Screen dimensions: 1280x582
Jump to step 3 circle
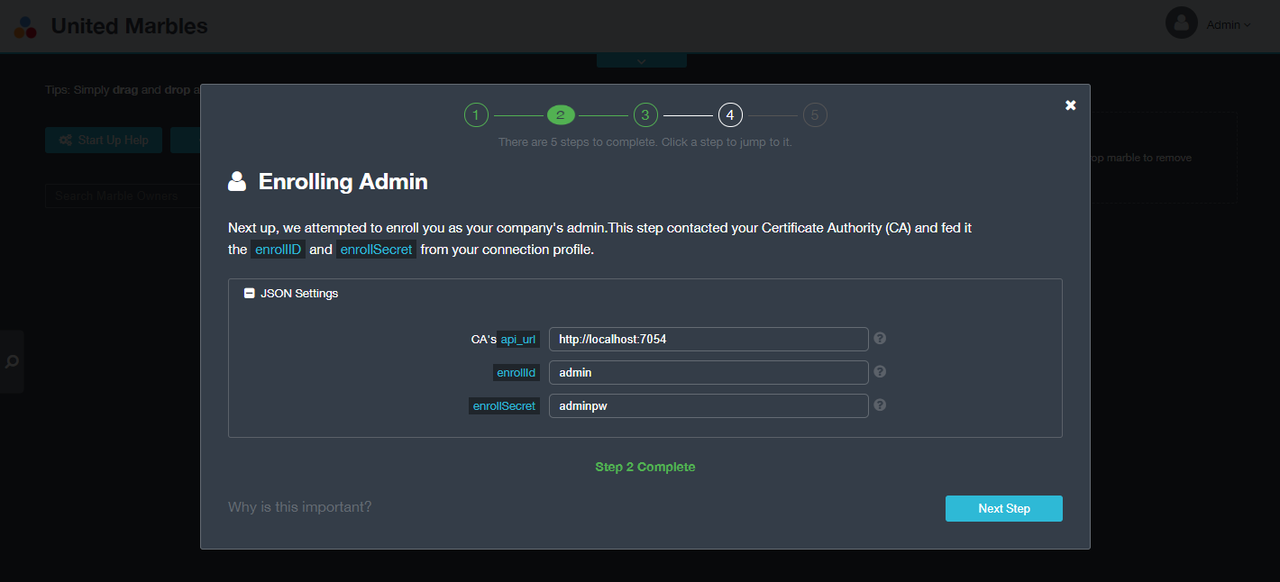pyautogui.click(x=645, y=115)
